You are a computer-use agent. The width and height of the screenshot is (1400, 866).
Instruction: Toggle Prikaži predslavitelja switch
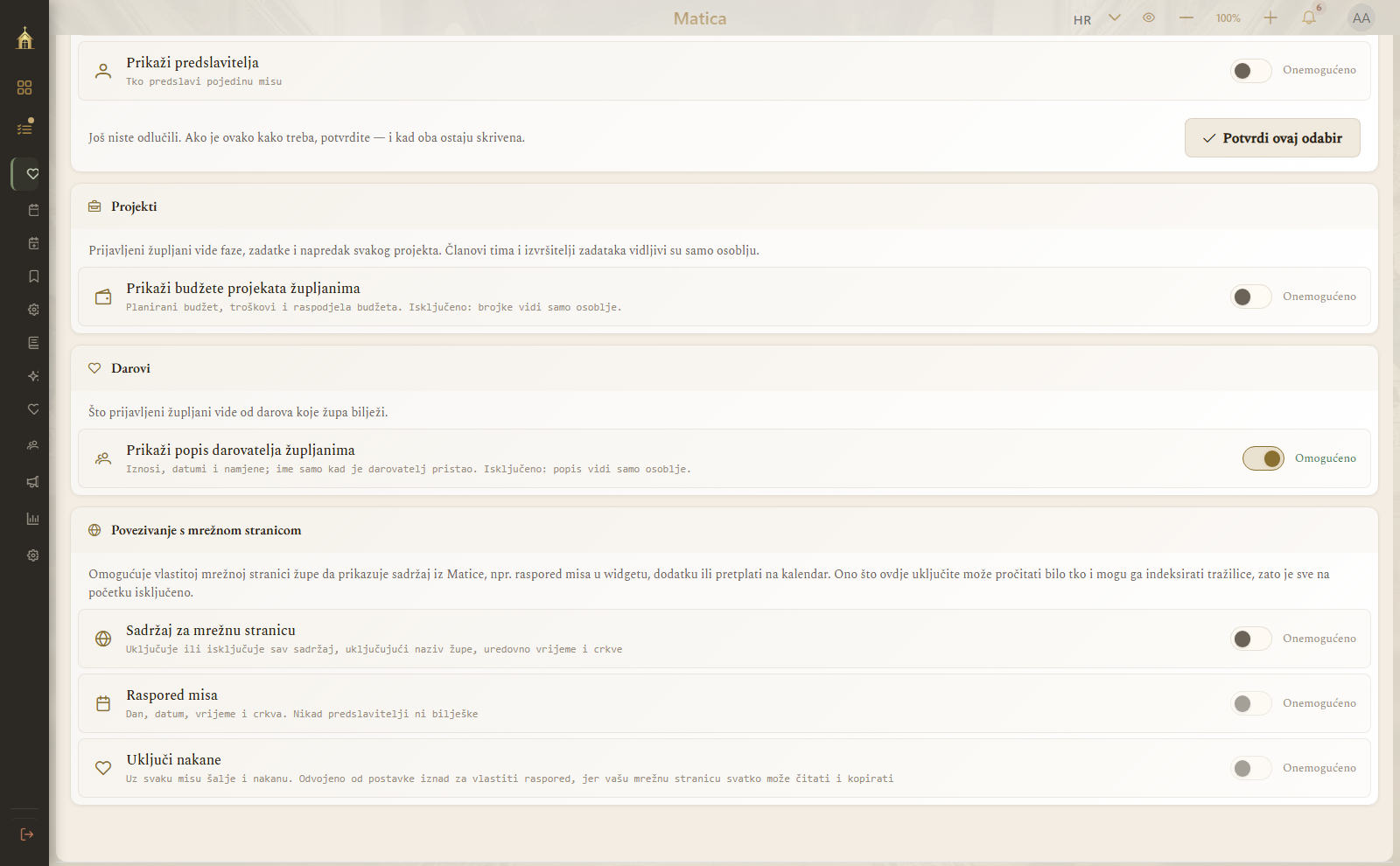point(1251,71)
